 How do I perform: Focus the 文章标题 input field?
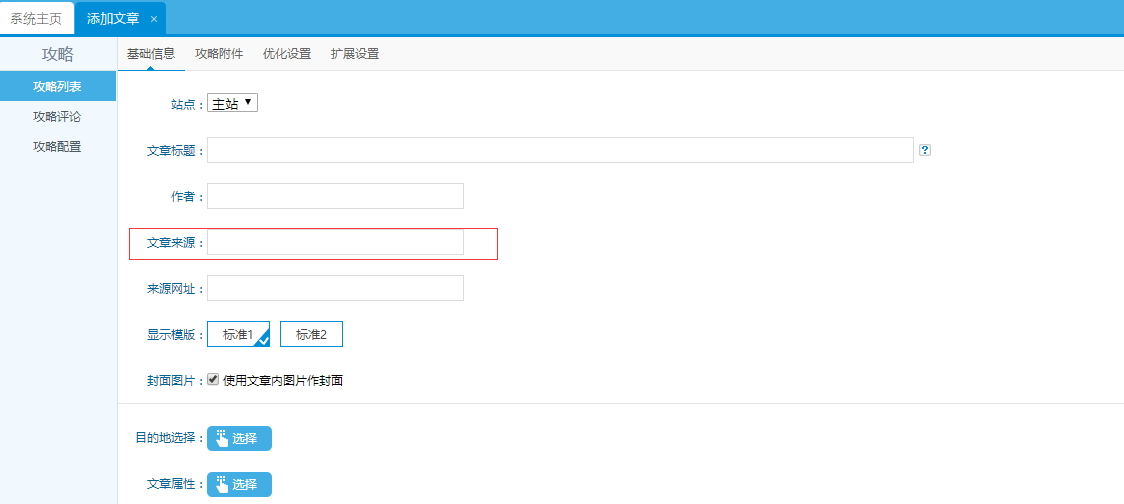coord(560,150)
